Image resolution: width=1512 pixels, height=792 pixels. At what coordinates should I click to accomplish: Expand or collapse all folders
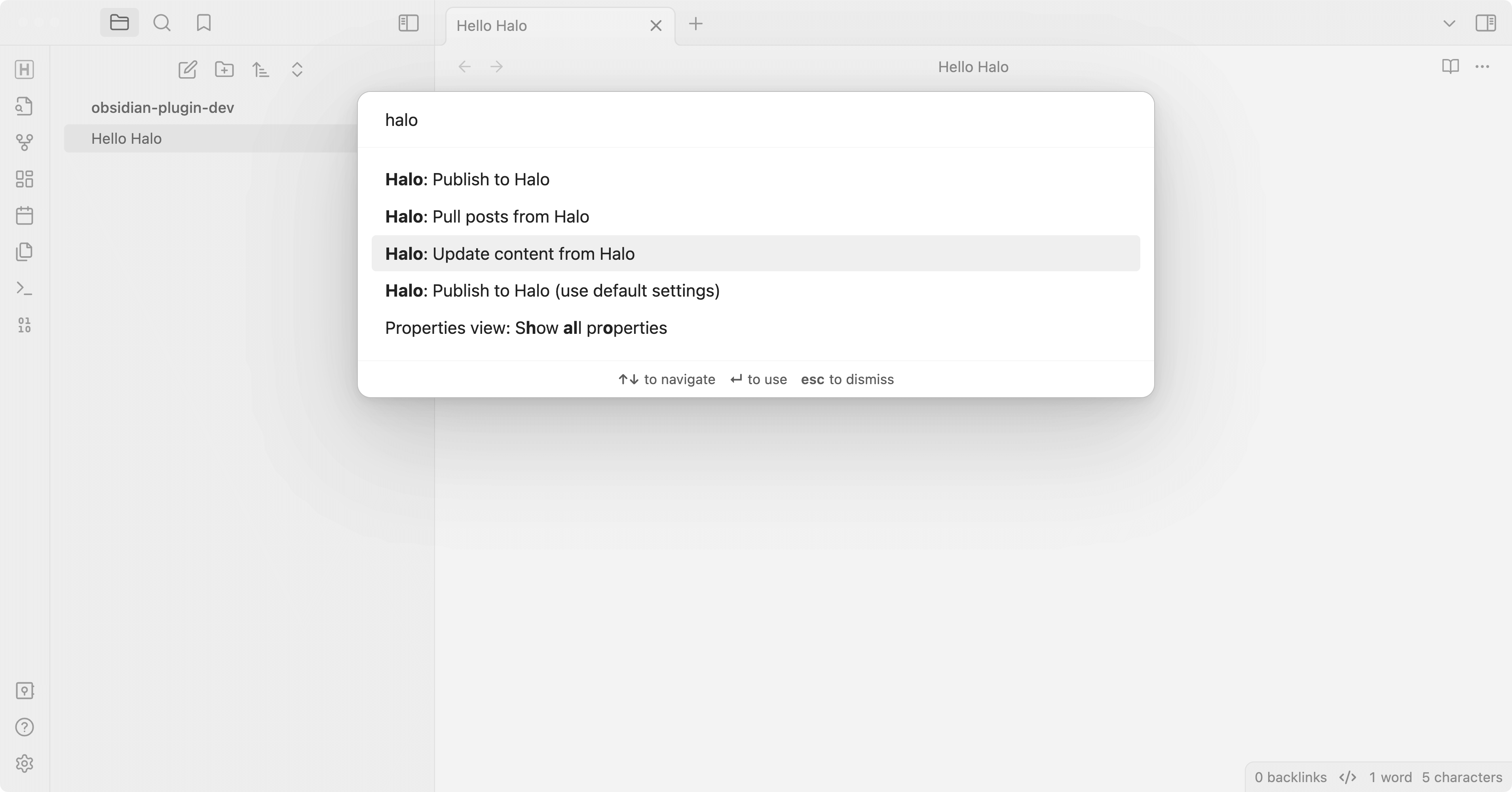(x=297, y=70)
